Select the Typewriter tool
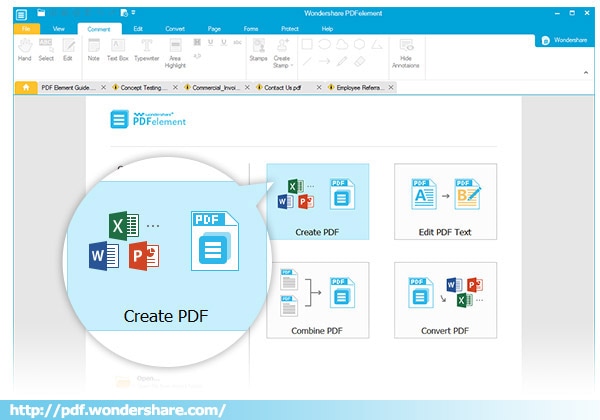Image resolution: width=600 pixels, height=420 pixels. click(147, 50)
